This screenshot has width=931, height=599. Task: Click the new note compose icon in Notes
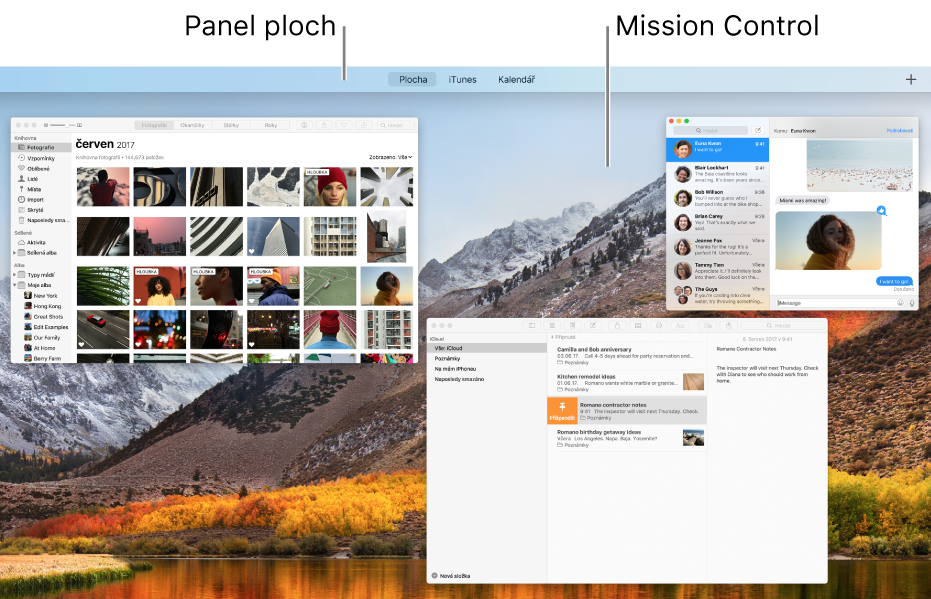pos(593,325)
